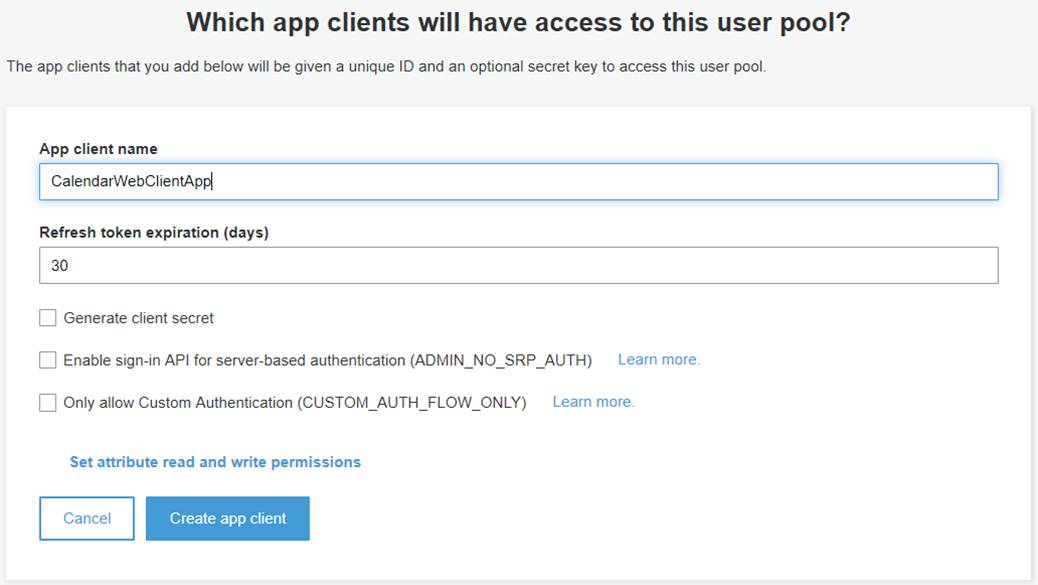Viewport: 1038px width, 585px height.
Task: Click the 'Only allow Custom Authentication' label text
Action: (x=177, y=402)
